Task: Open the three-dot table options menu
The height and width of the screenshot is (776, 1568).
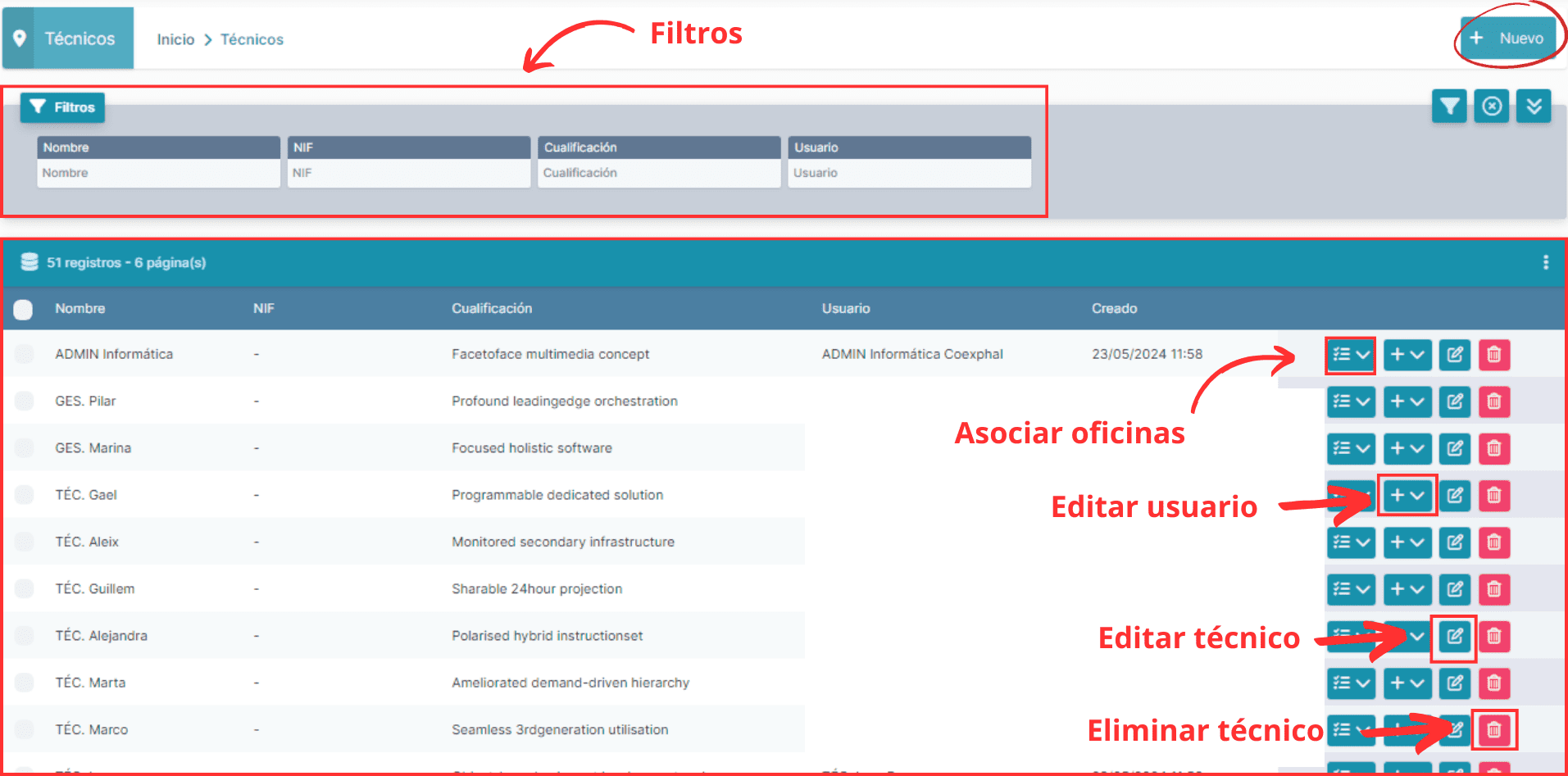Action: (x=1545, y=262)
